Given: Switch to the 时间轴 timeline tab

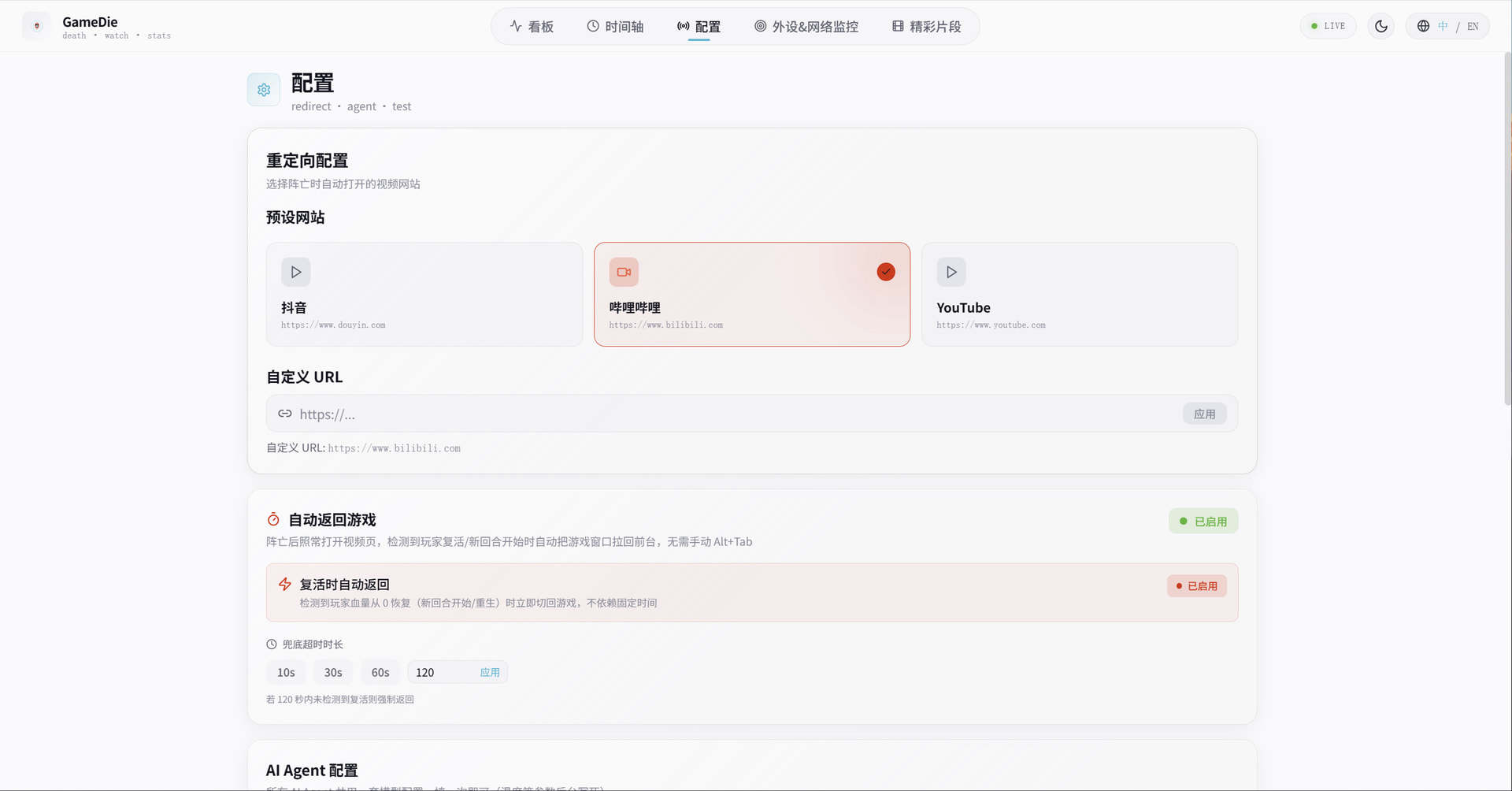Looking at the screenshot, I should tap(615, 27).
